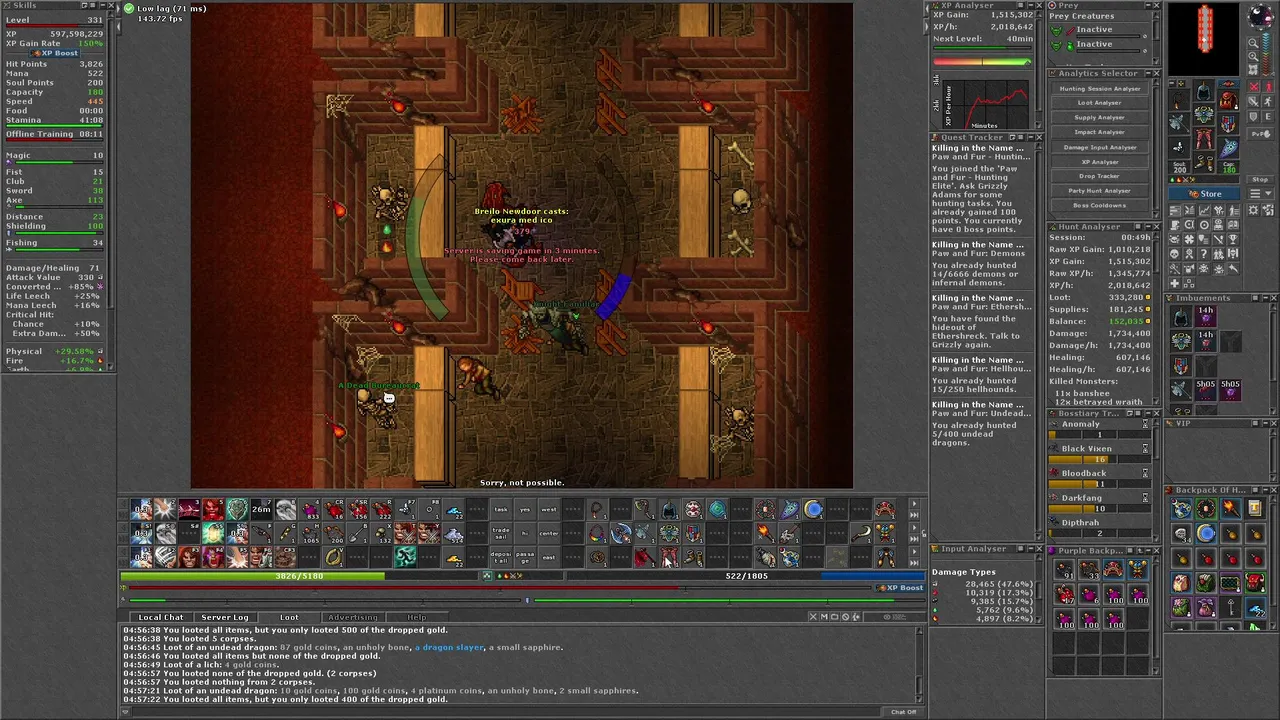This screenshot has height=720, width=1280.
Task: Click the second Inactive prey slot
Action: point(1098,45)
